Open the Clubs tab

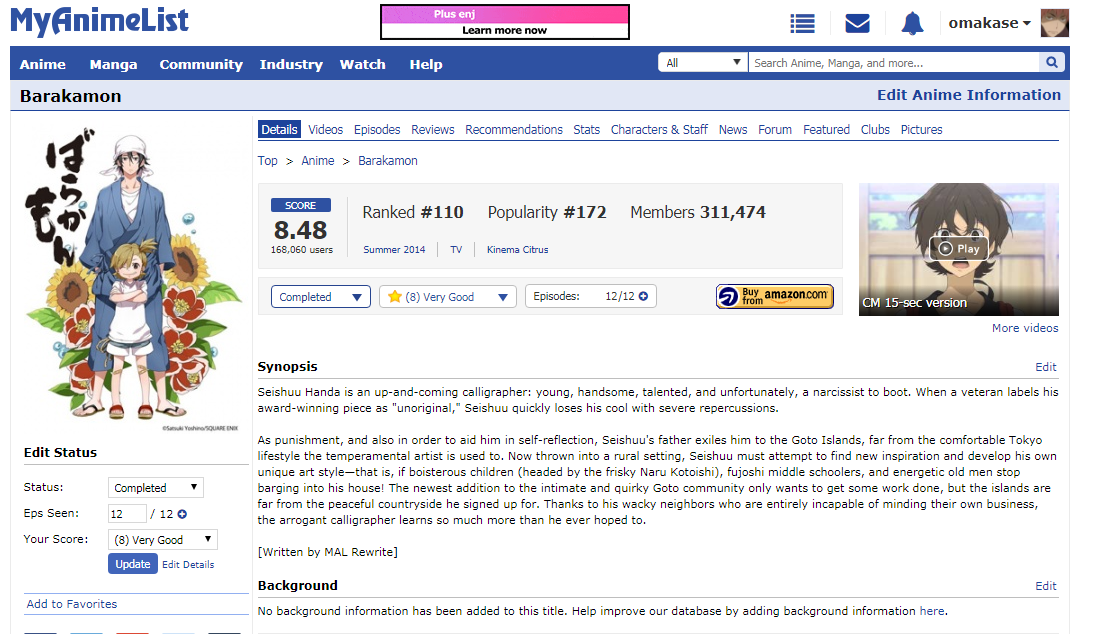point(875,130)
